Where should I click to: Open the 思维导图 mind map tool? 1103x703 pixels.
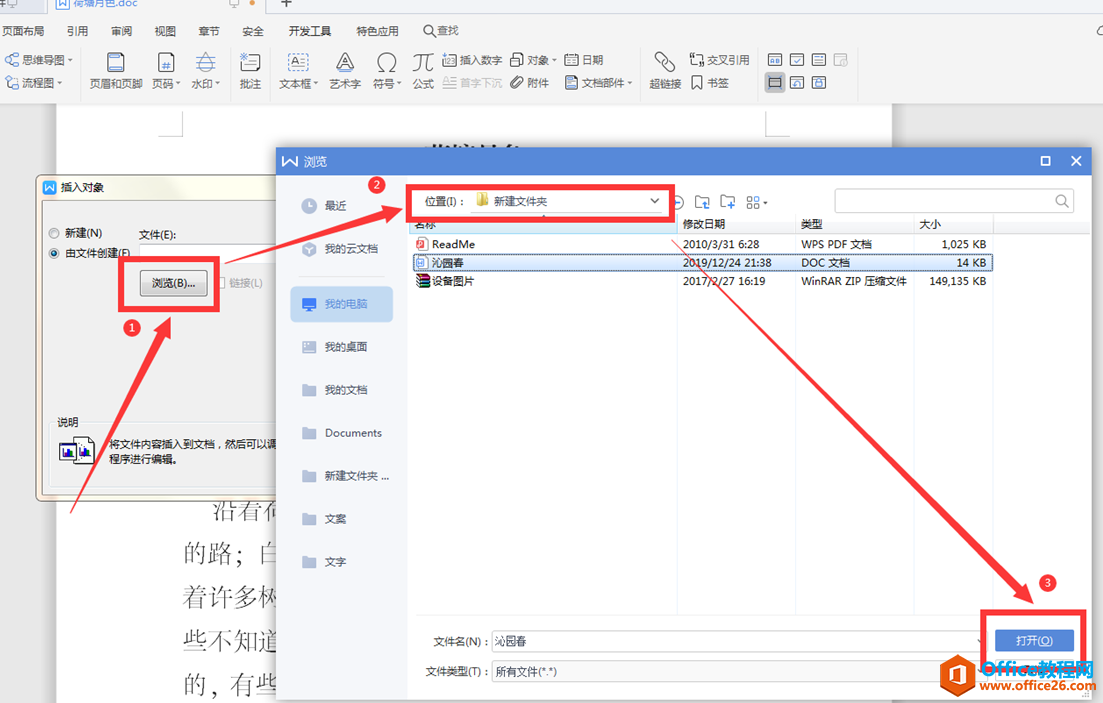click(x=39, y=60)
